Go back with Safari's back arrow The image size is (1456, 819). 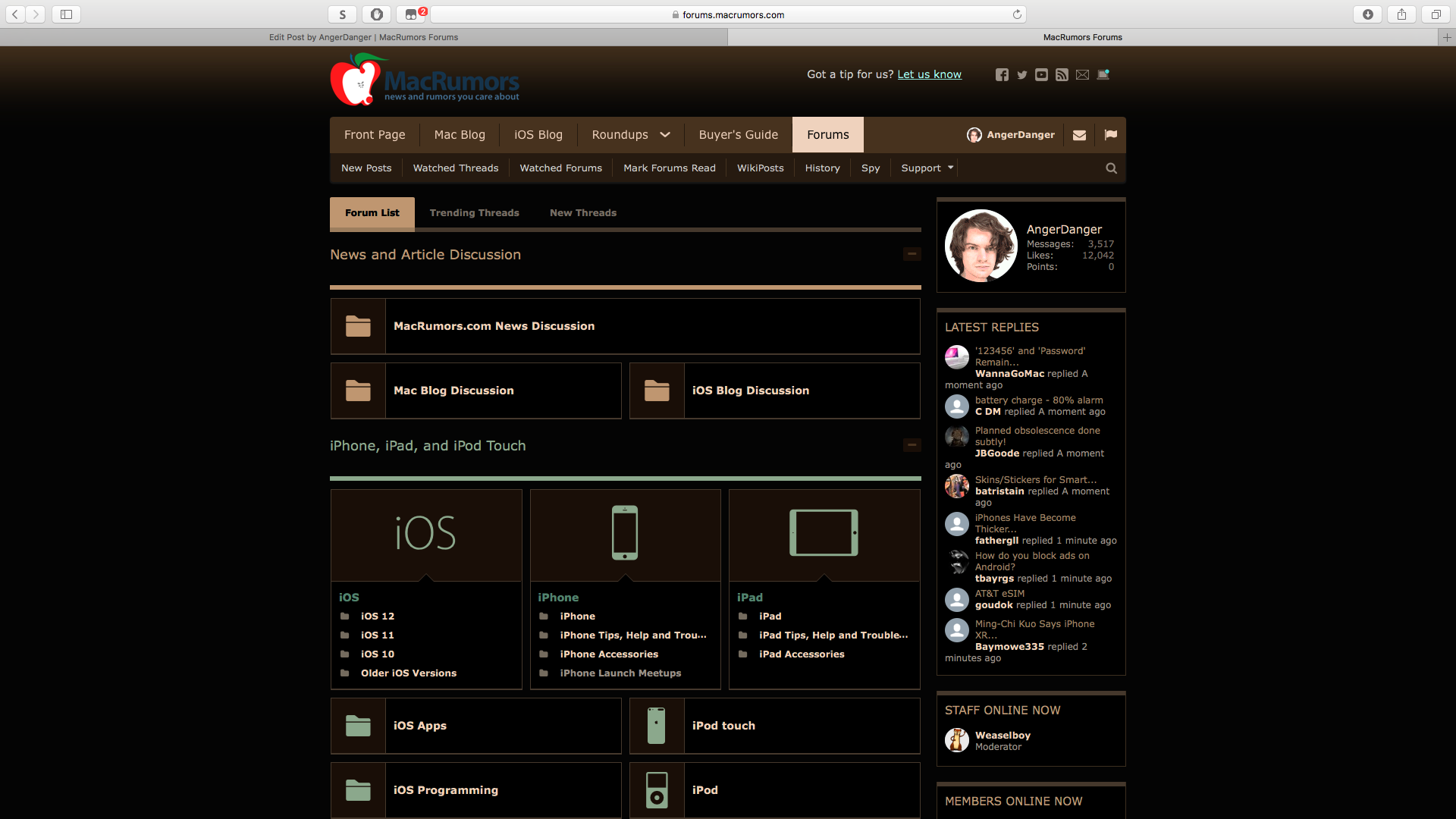point(15,14)
